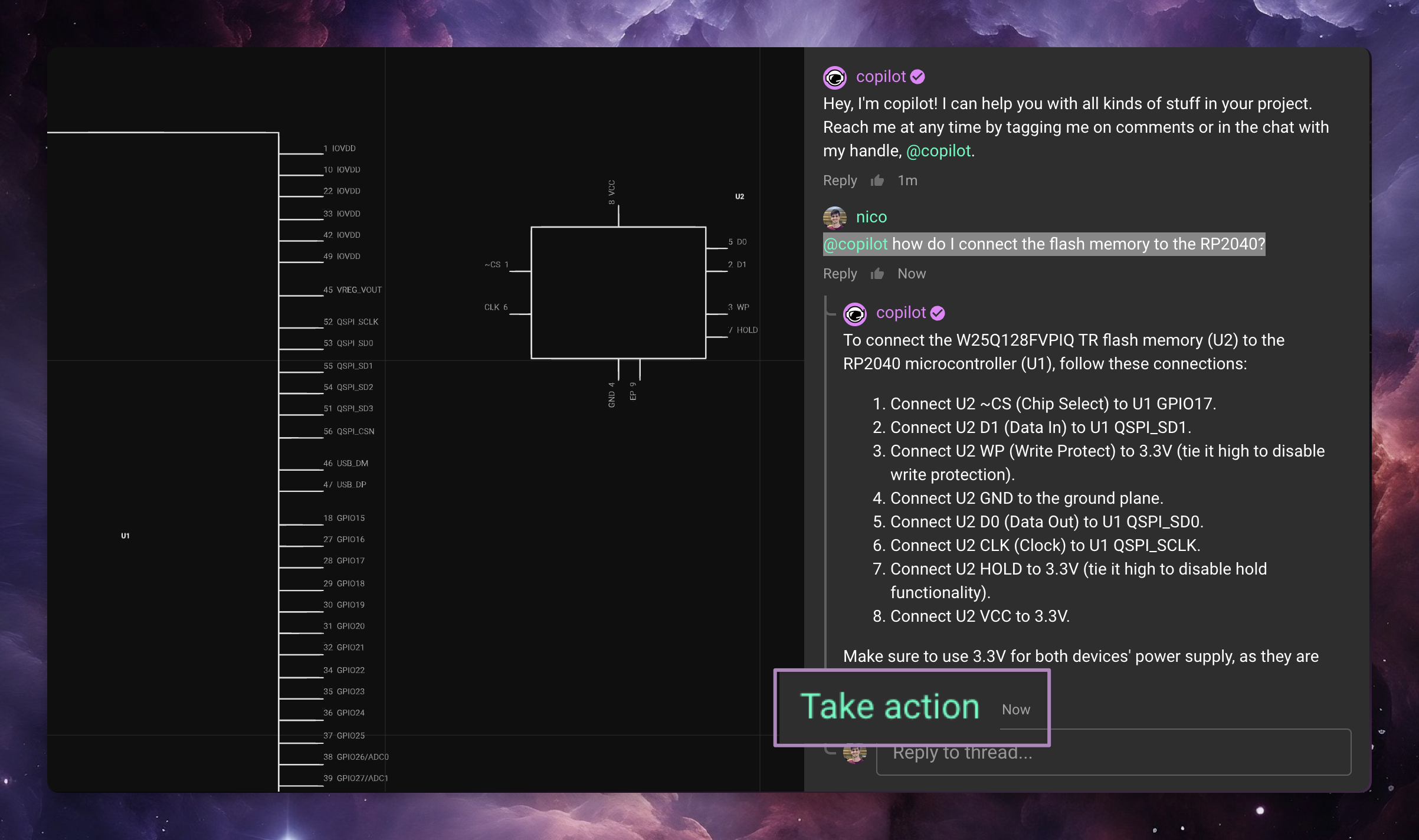1419x840 pixels.
Task: Like copilot's intro message with the thumbs-up
Action: [x=877, y=180]
